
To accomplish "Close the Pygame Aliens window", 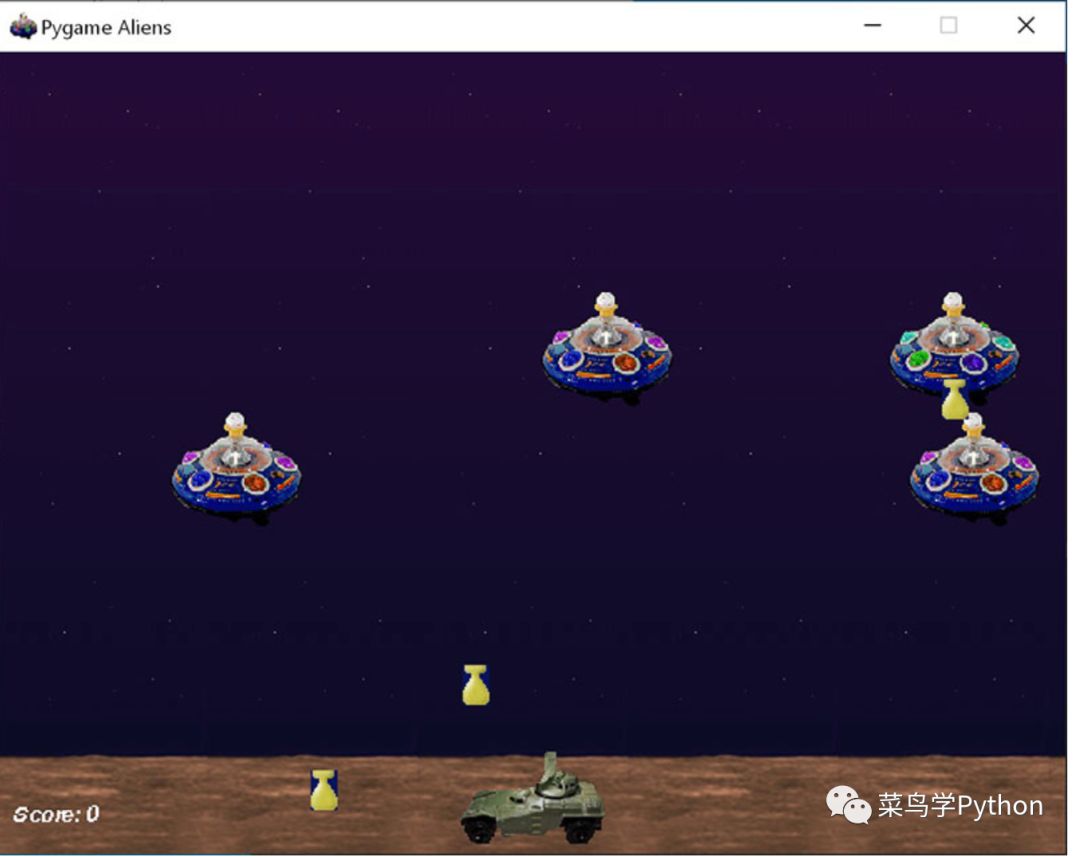I will click(1026, 25).
